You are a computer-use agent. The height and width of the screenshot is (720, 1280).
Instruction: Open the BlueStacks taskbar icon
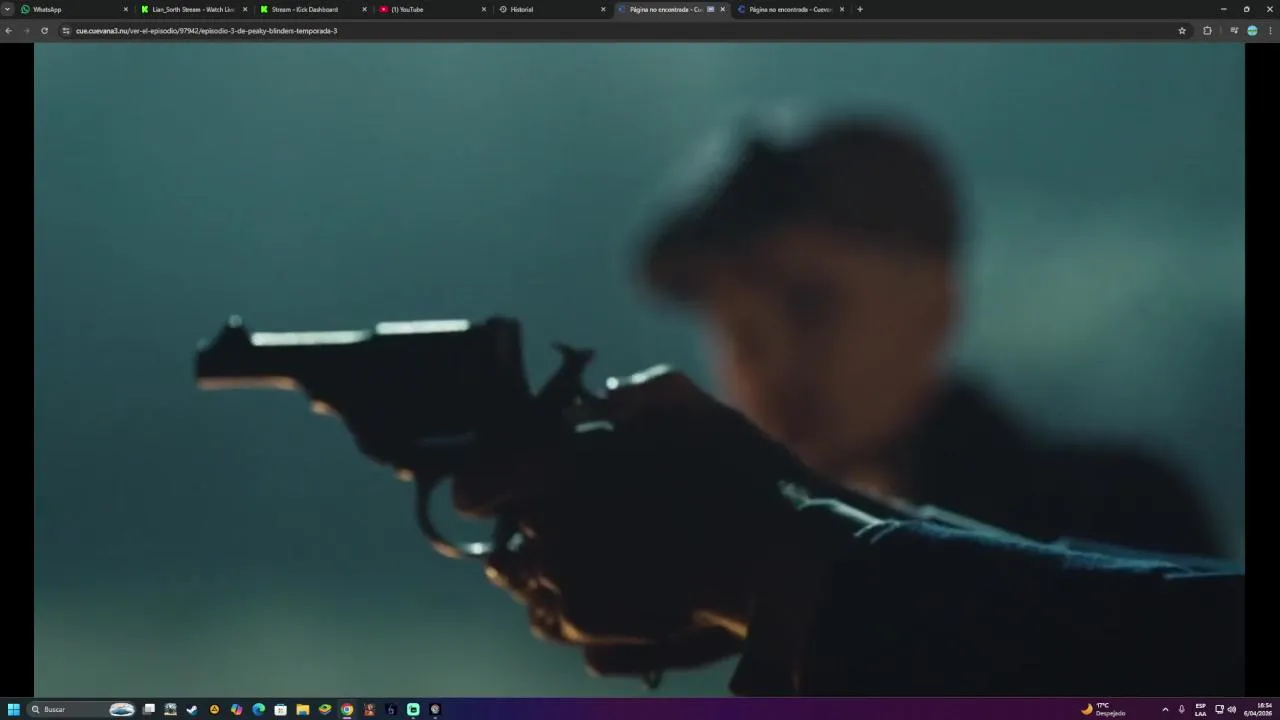tap(325, 709)
